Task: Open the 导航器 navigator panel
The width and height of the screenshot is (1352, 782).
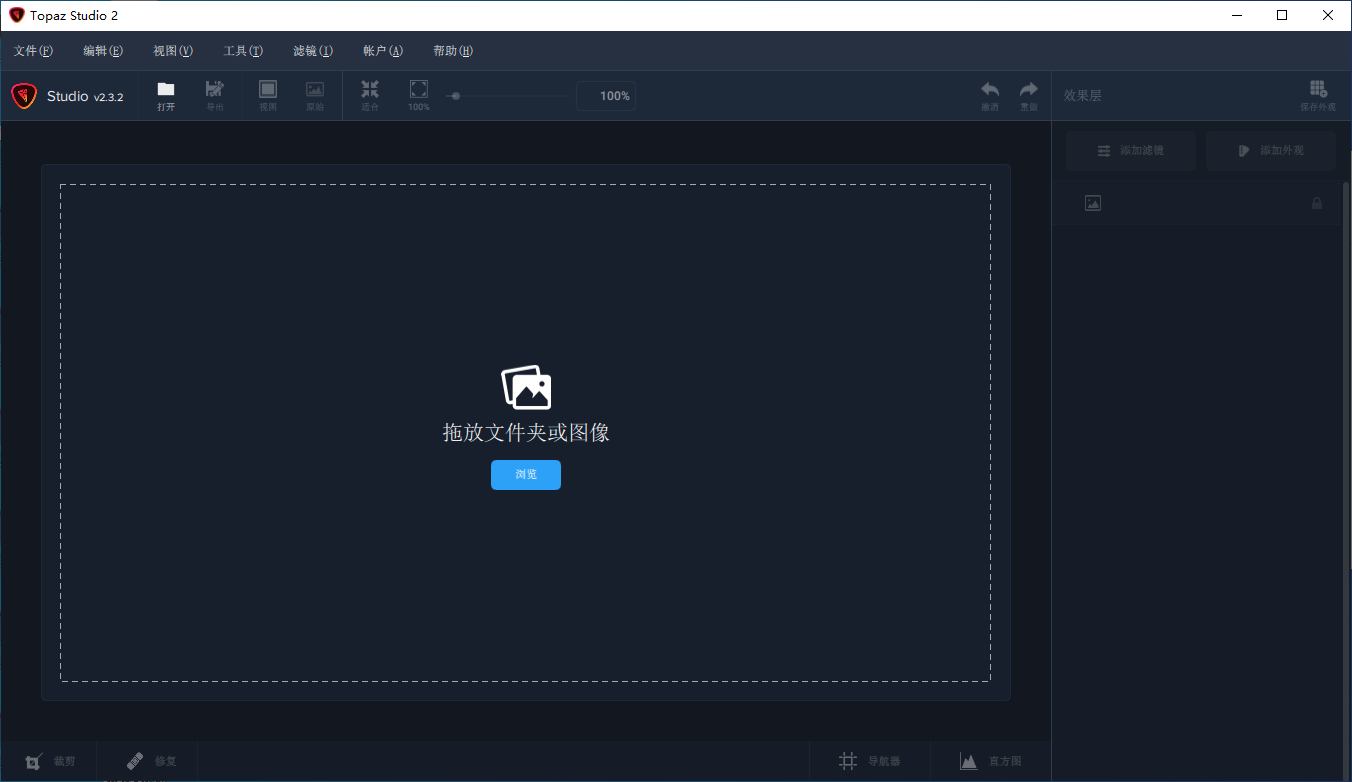Action: coord(870,761)
